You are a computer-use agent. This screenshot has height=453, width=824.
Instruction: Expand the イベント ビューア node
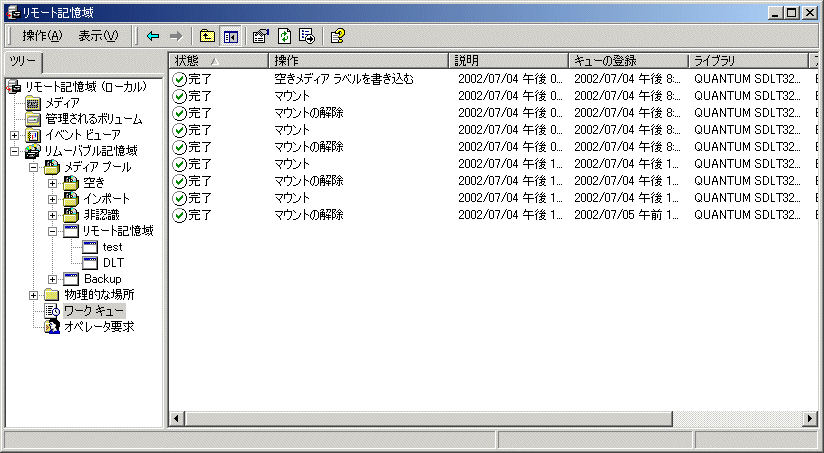pyautogui.click(x=15, y=136)
